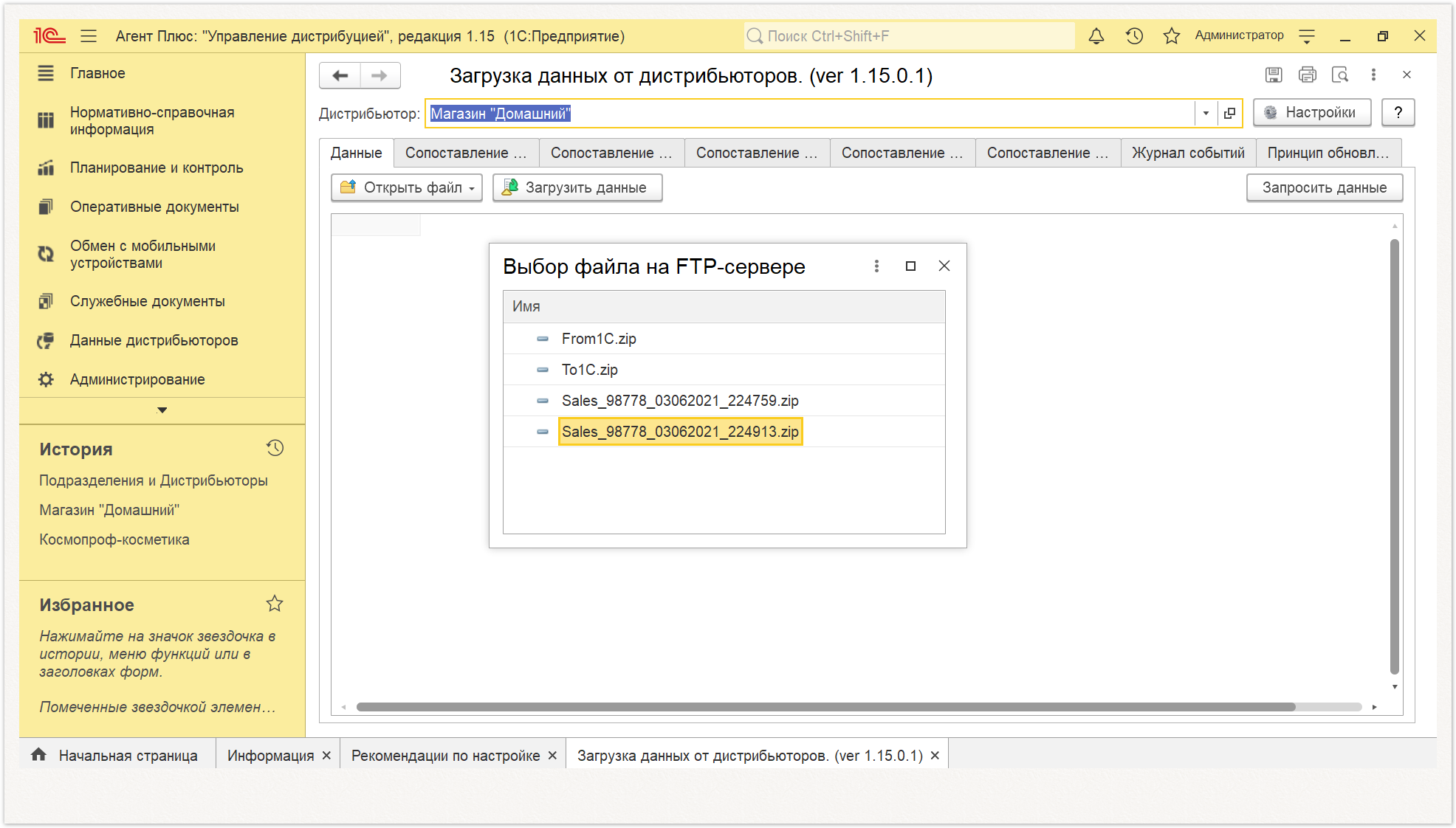Expand more sections with the sidebar down arrow
The image size is (1456, 828).
click(x=162, y=410)
